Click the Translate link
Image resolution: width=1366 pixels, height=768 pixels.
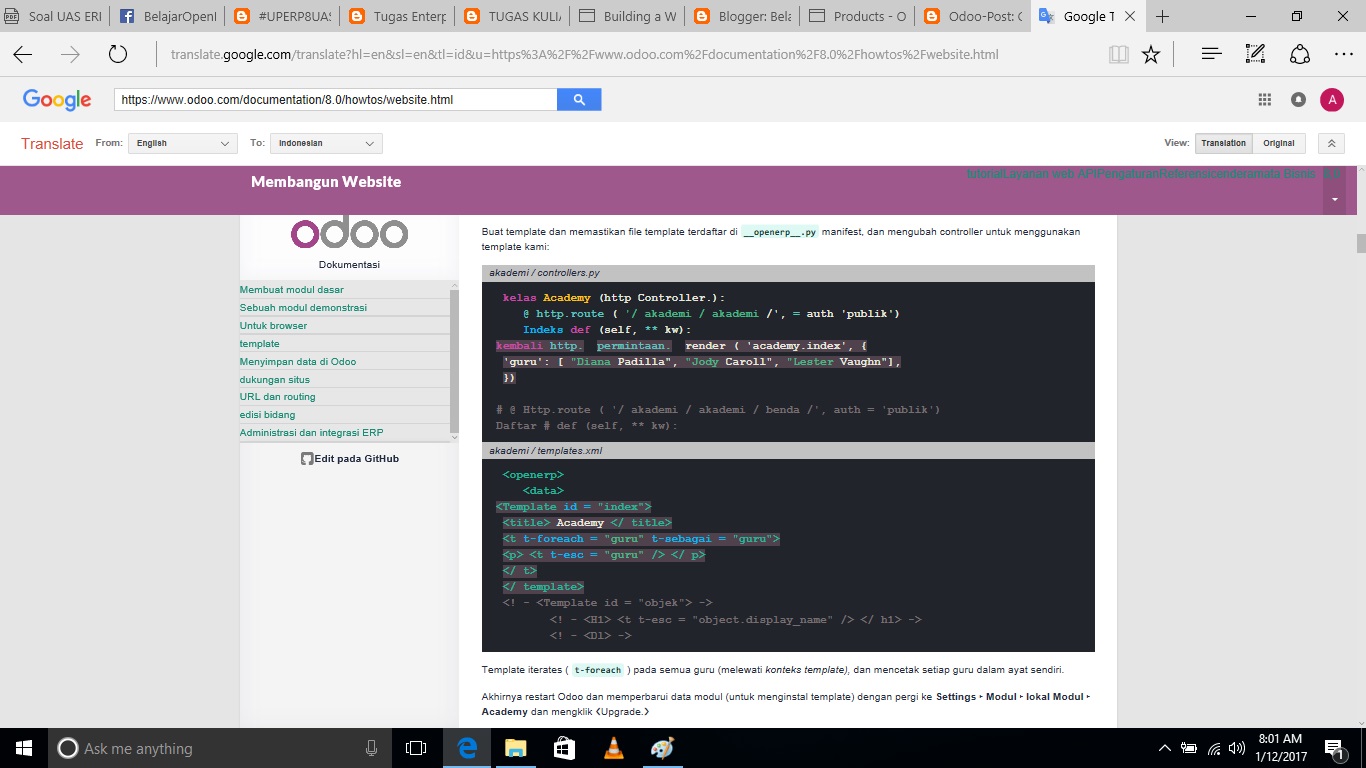52,144
